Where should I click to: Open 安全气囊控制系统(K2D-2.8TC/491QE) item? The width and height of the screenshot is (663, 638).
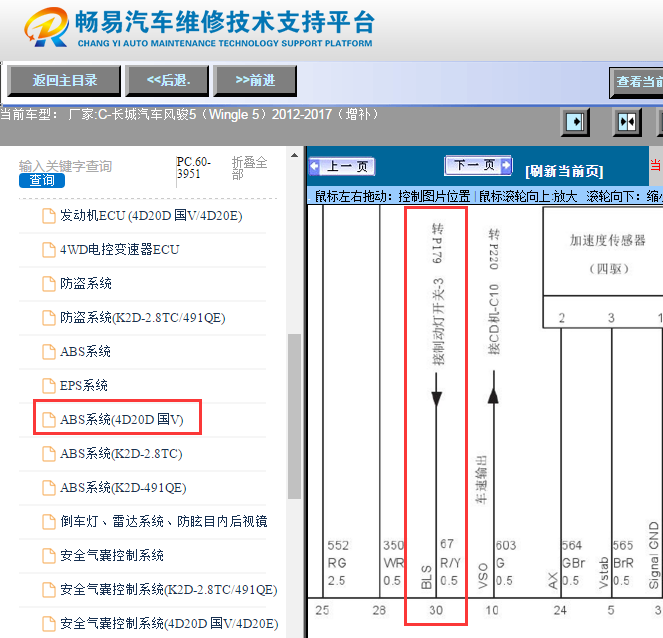(169, 589)
